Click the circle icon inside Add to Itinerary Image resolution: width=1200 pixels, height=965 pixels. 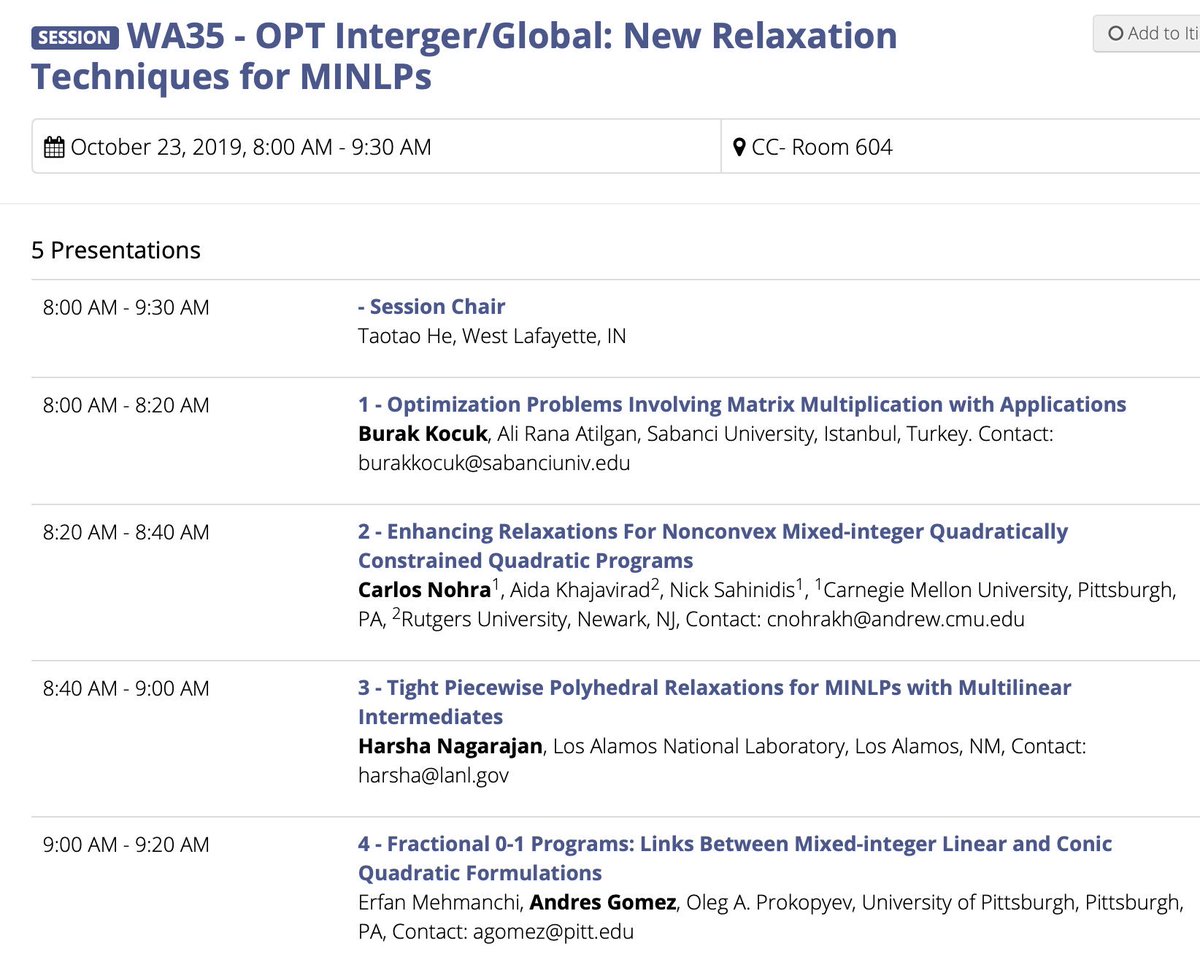(x=1115, y=33)
